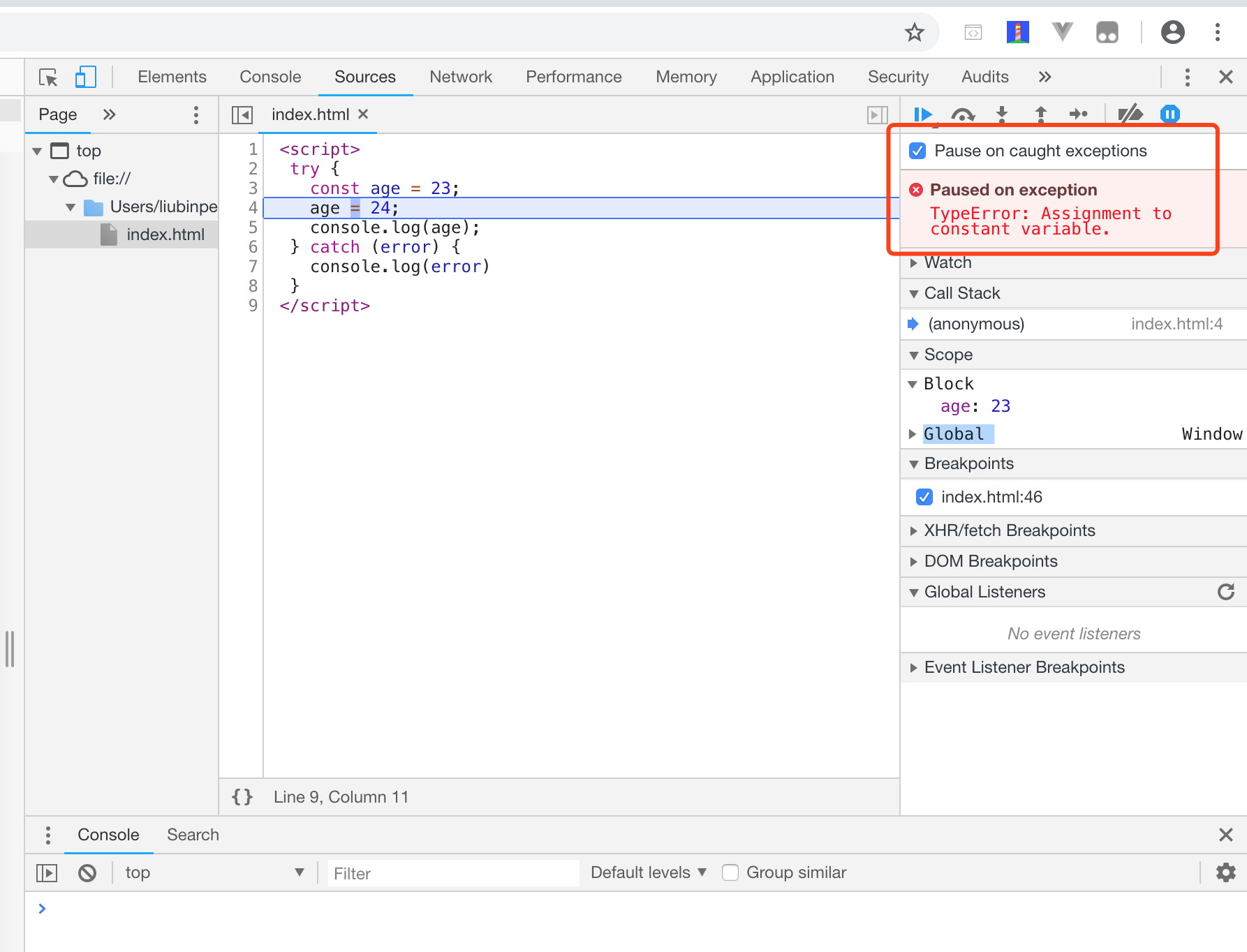Open the navigator pane three-dot menu
This screenshot has height=952, width=1247.
click(196, 114)
